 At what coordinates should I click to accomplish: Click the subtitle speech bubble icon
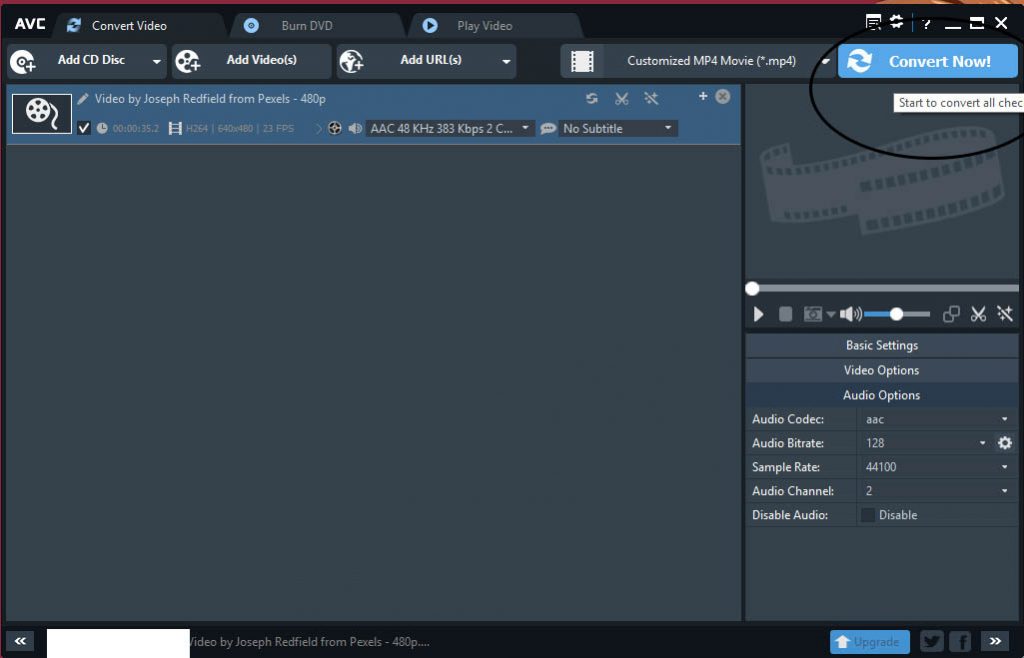coord(548,129)
